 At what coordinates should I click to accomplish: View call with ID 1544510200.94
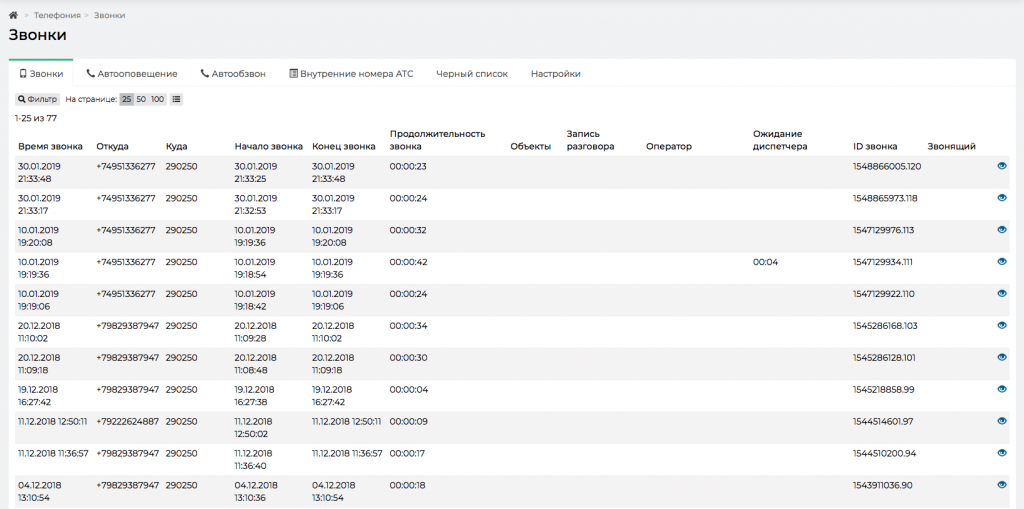click(x=1002, y=453)
